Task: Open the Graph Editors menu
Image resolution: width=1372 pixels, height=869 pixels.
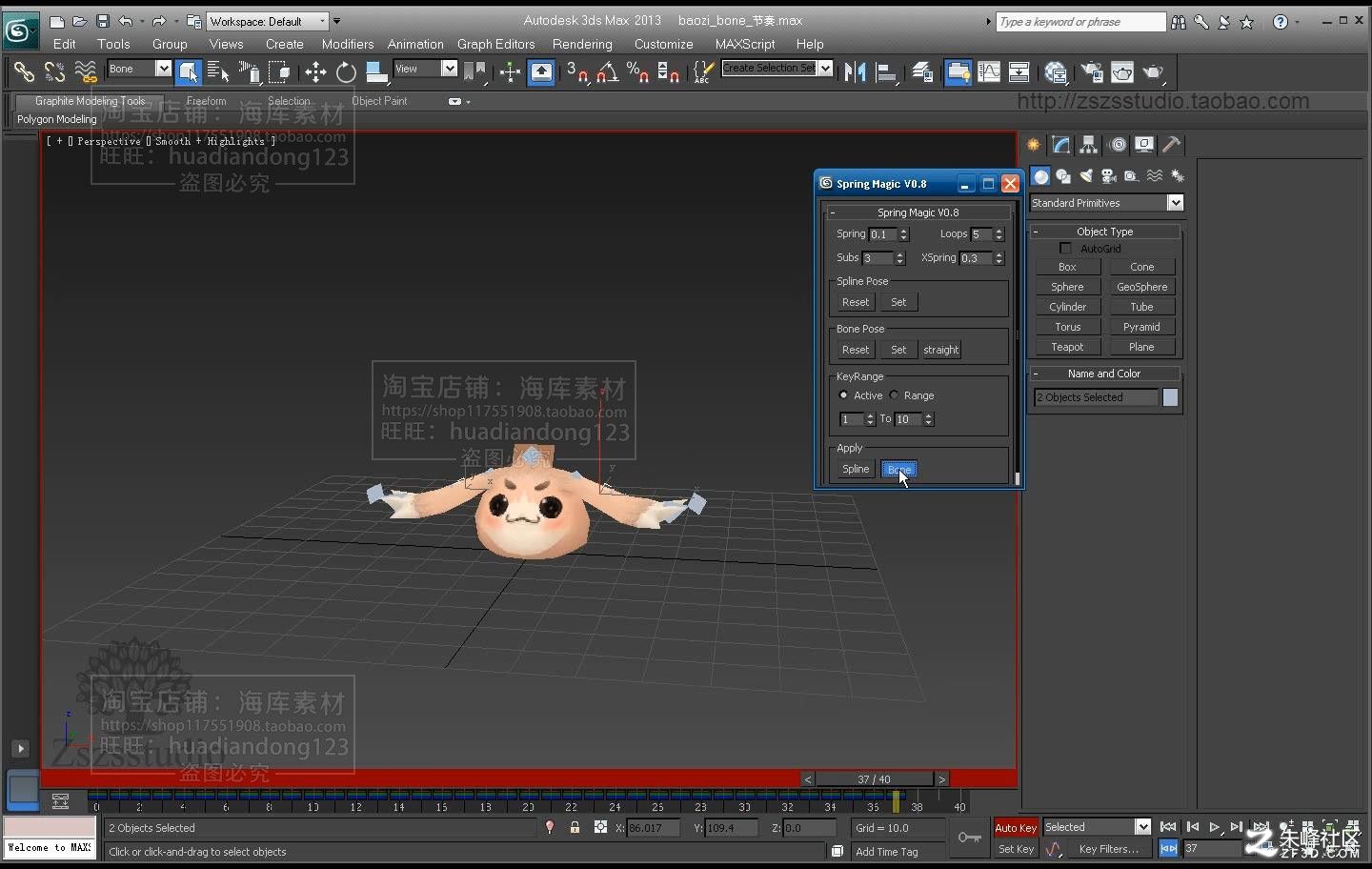Action: (x=495, y=44)
